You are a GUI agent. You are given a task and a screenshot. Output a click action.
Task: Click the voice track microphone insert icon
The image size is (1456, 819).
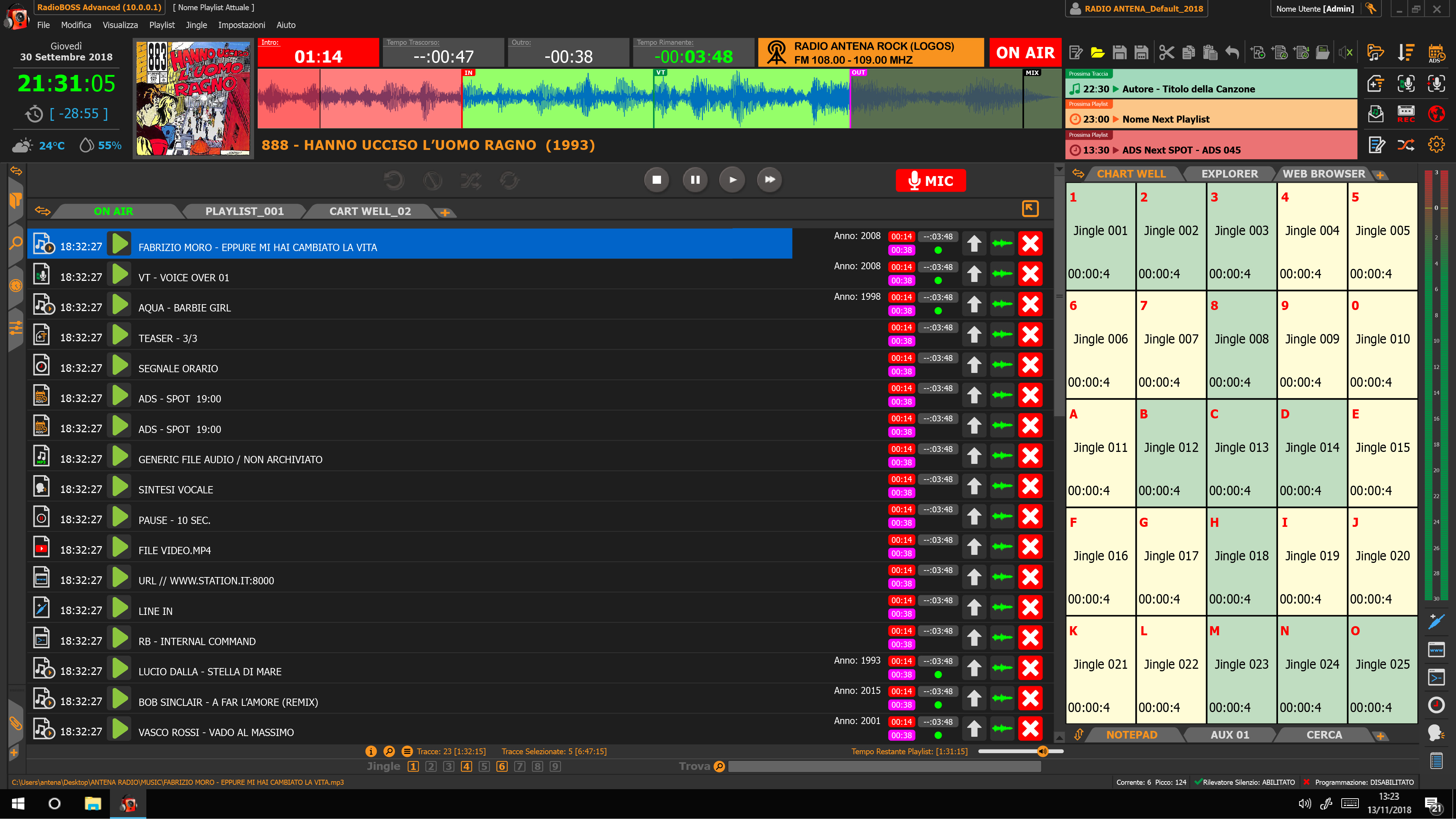[1406, 84]
